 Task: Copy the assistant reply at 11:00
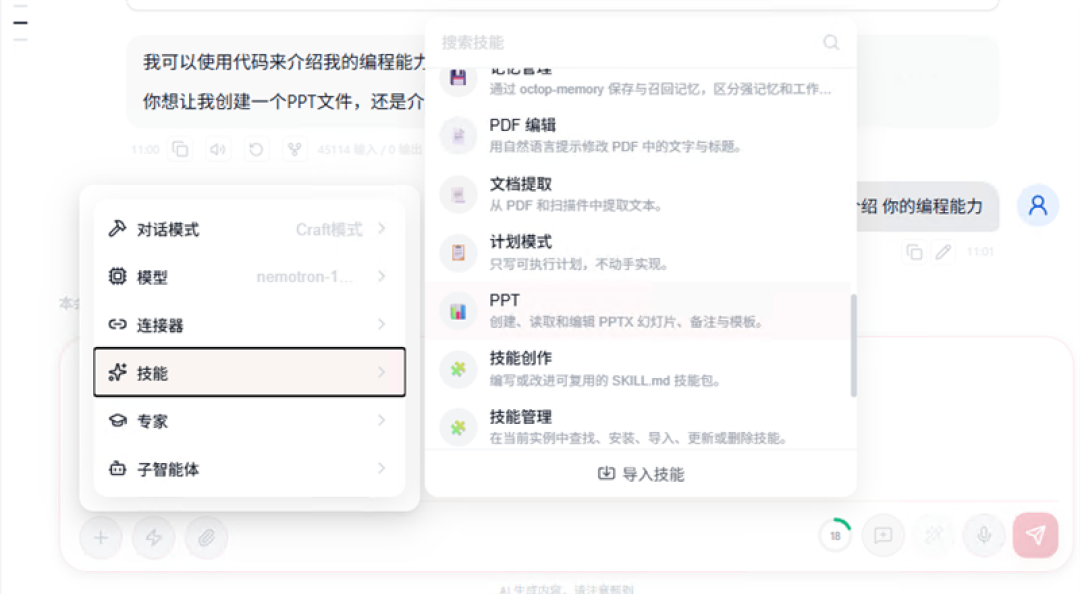[180, 150]
